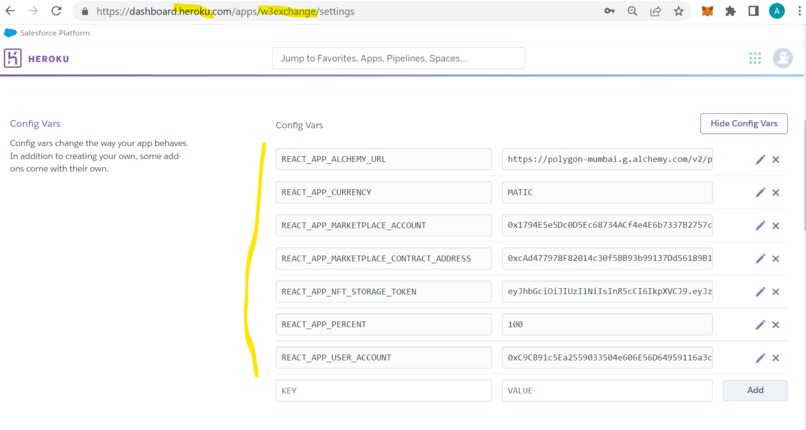Select the 0xcAd477978F82014c value field
Viewport: 806px width, 430px height.
pyautogui.click(x=607, y=258)
